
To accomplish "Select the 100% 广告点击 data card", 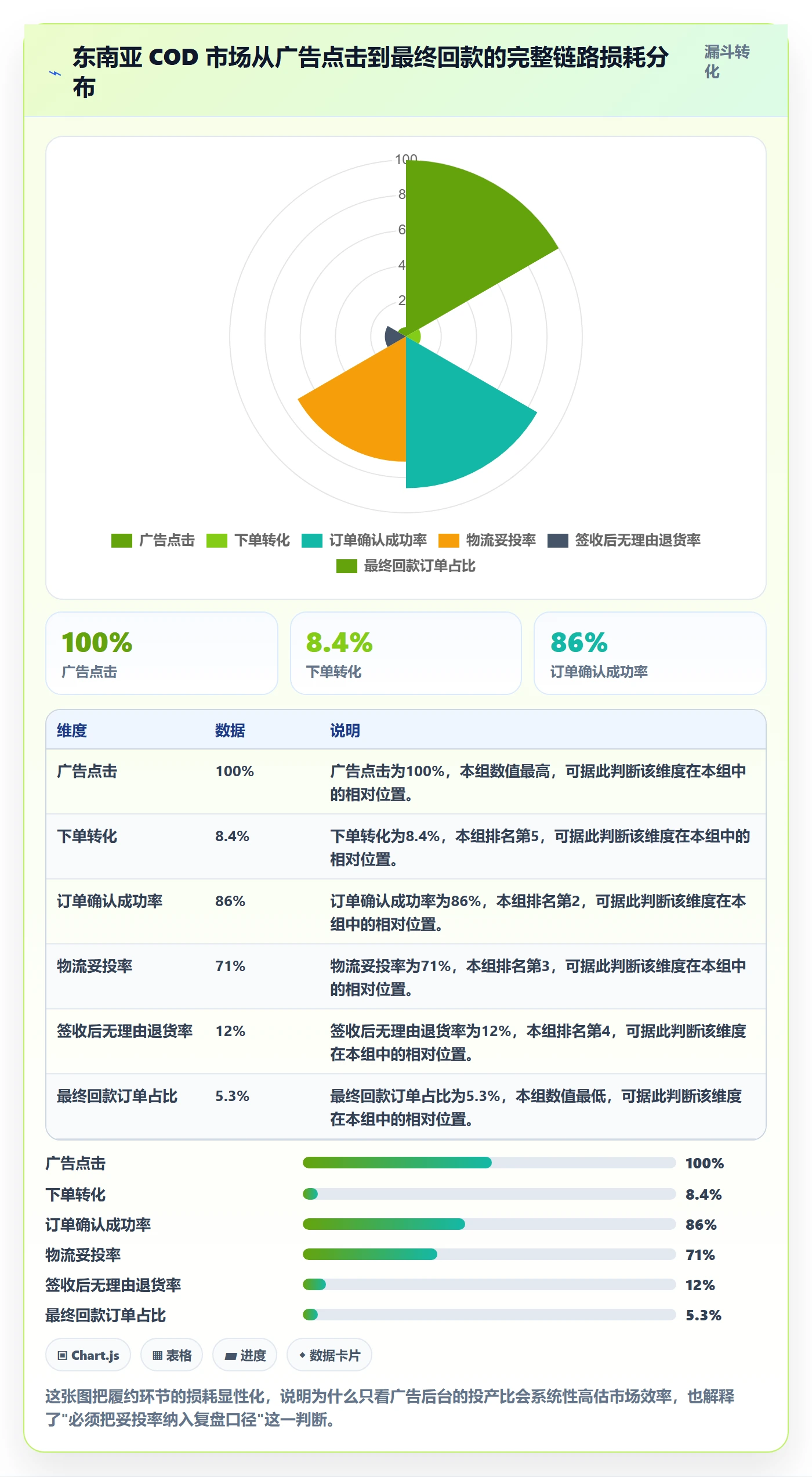I will pos(162,653).
